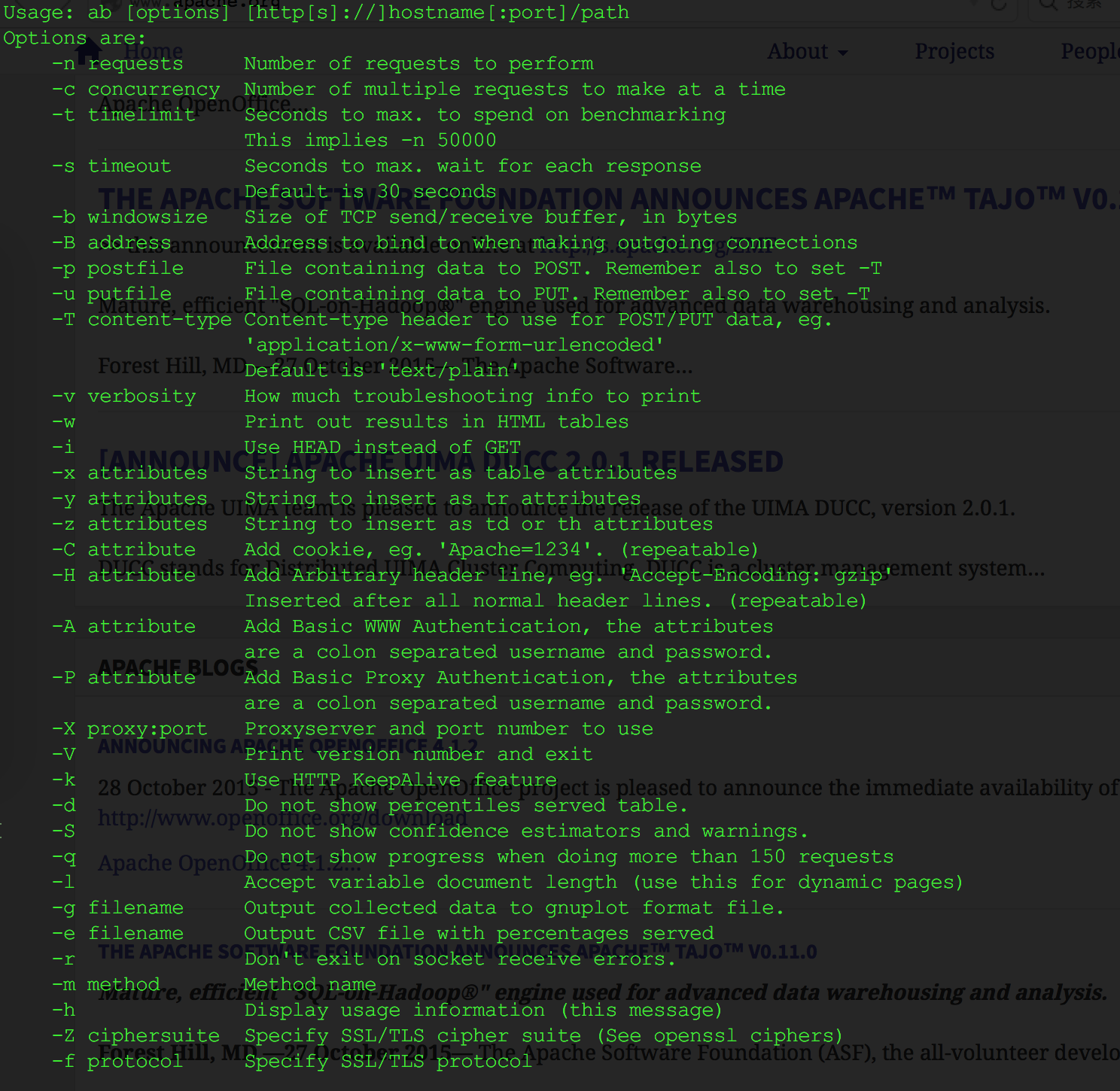
Task: Click the reload icon in browser address bar
Action: coord(998,5)
